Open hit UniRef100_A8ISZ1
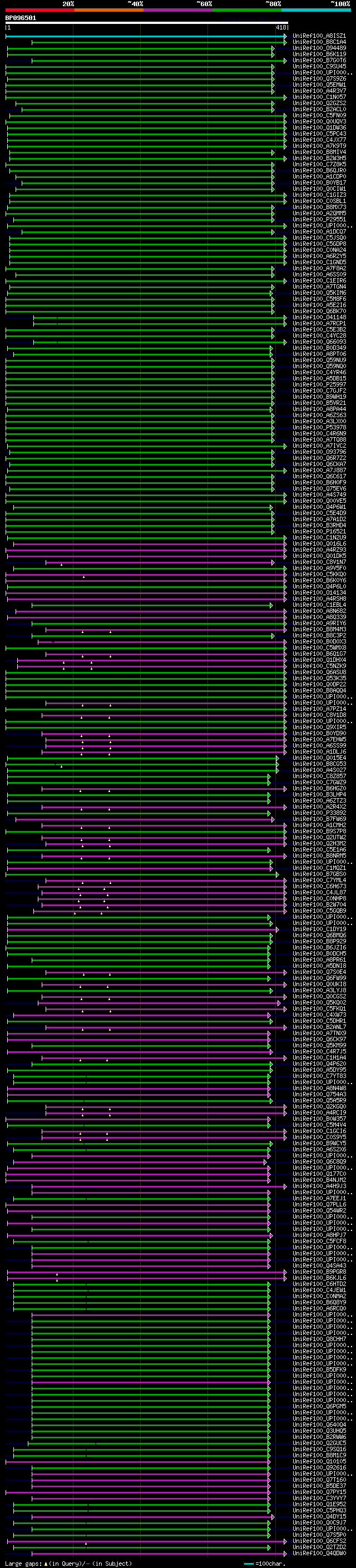This screenshot has height=1568, width=356. point(319,36)
